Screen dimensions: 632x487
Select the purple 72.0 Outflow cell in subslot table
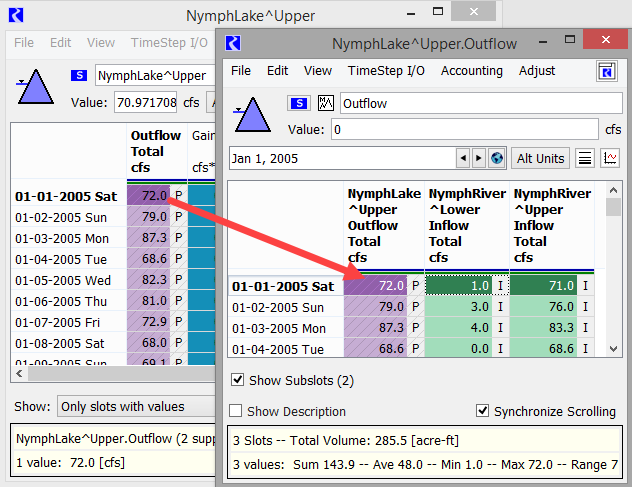[375, 286]
